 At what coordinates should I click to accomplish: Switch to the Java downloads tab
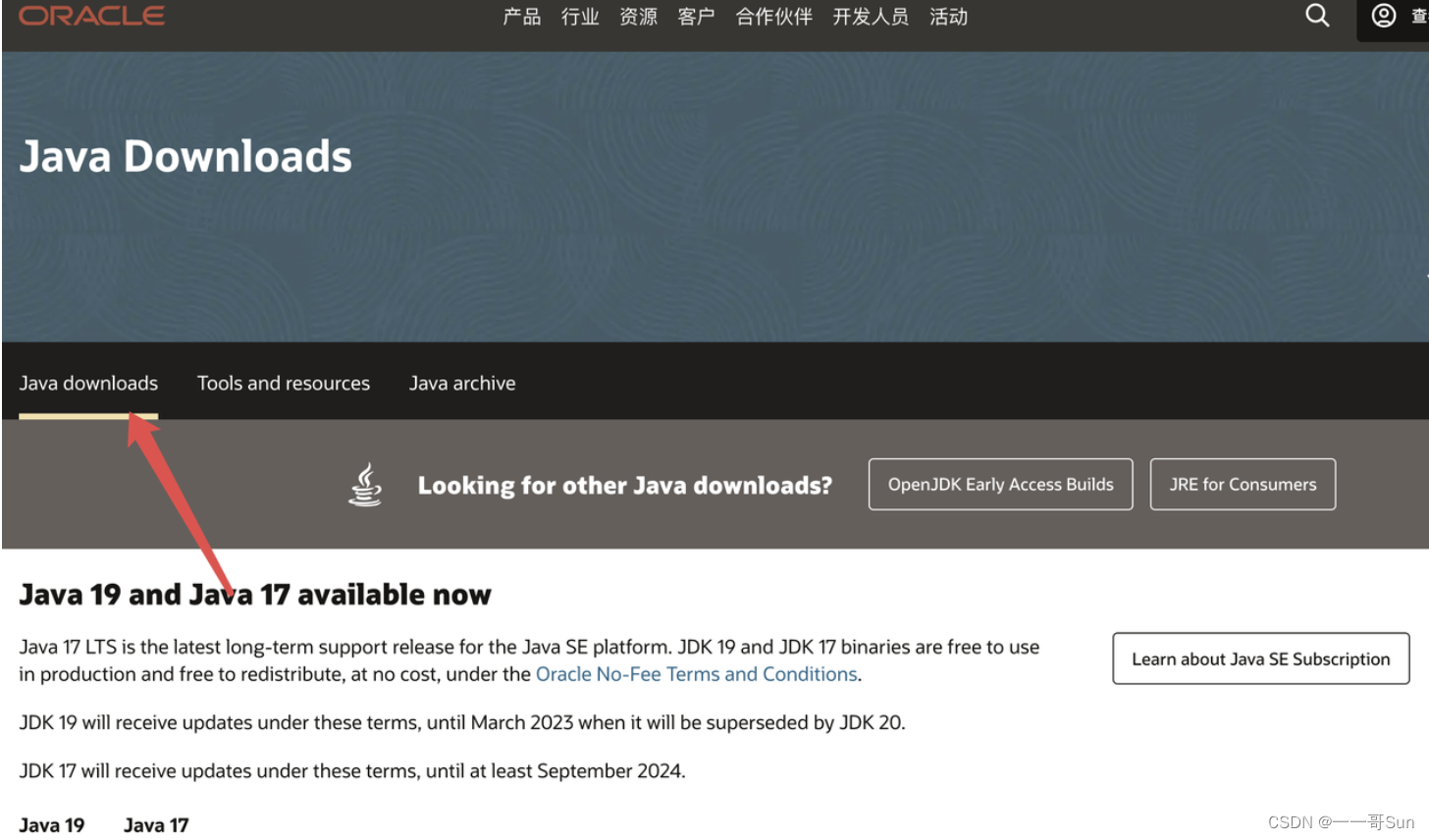88,384
